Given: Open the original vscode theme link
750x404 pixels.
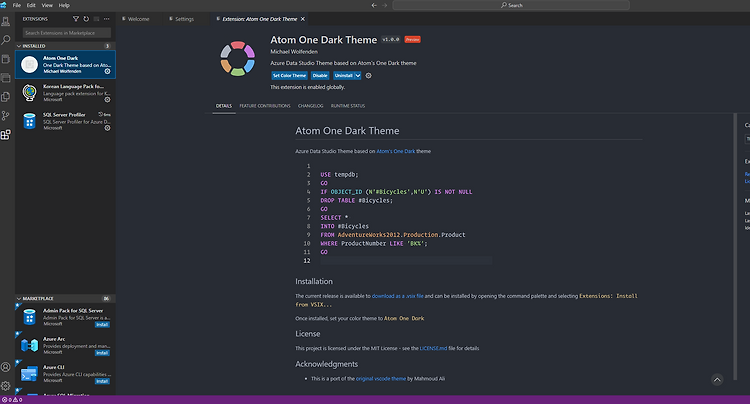Looking at the screenshot, I should click(381, 379).
